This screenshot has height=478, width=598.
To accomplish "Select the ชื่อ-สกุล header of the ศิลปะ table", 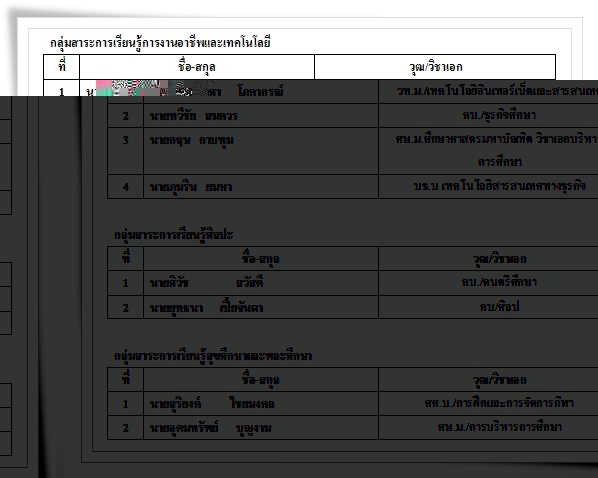I will point(261,259).
